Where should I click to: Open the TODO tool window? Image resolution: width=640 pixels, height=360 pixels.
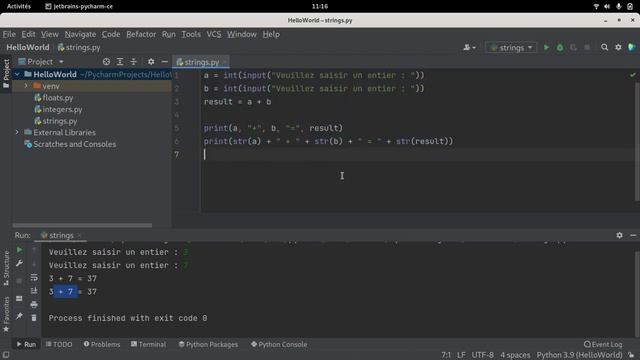click(59, 344)
